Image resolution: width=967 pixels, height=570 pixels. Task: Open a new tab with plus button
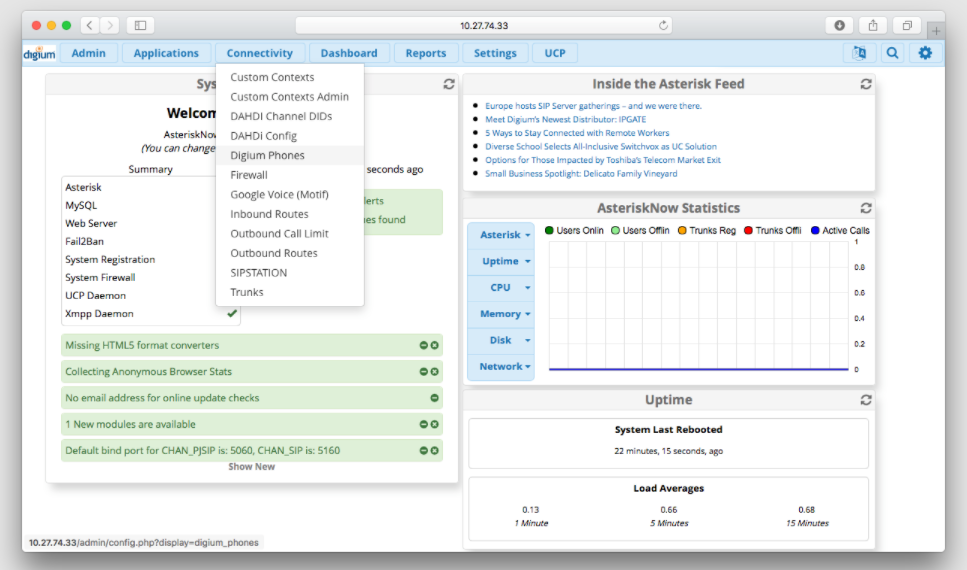(x=936, y=30)
